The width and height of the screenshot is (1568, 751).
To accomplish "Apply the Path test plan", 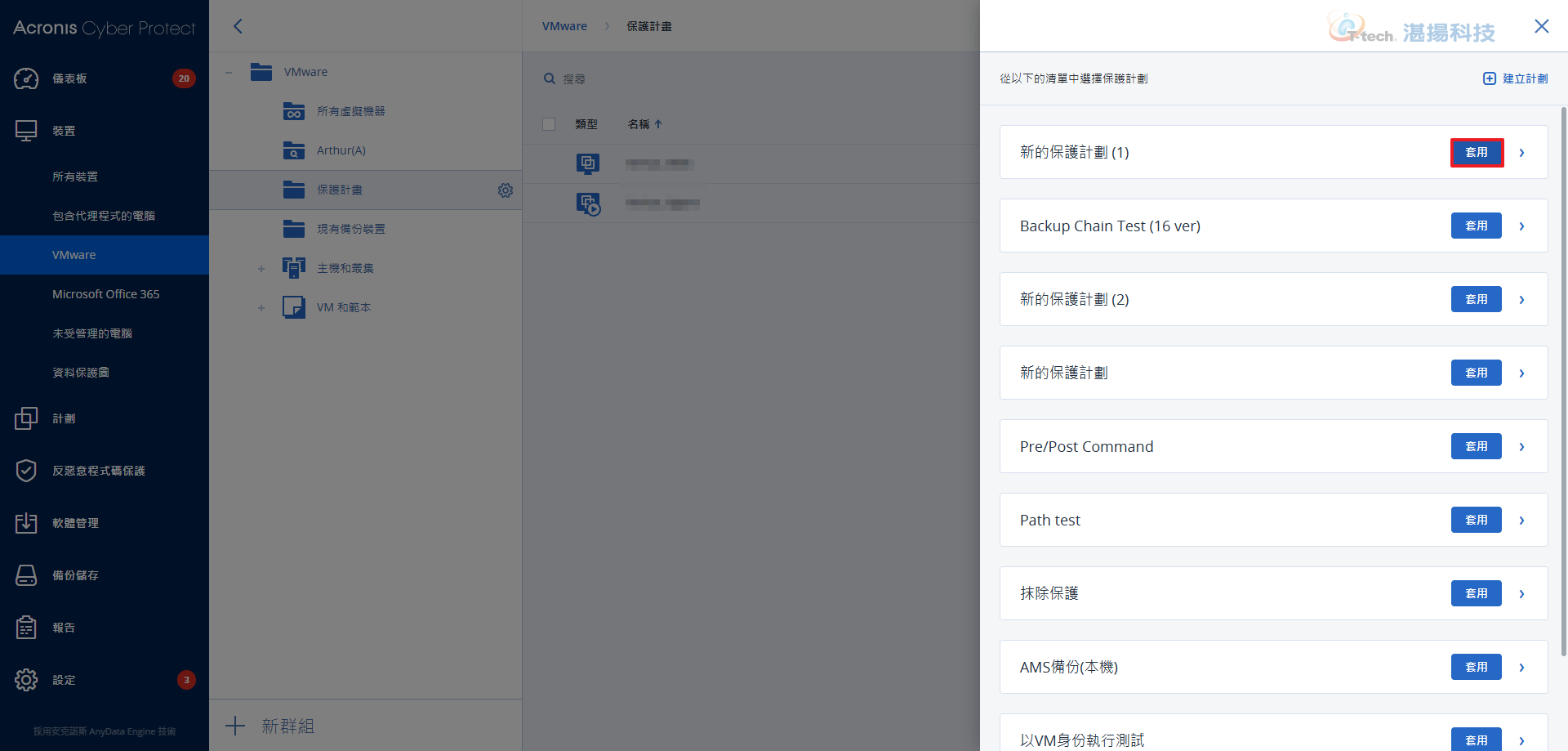I will tap(1477, 520).
